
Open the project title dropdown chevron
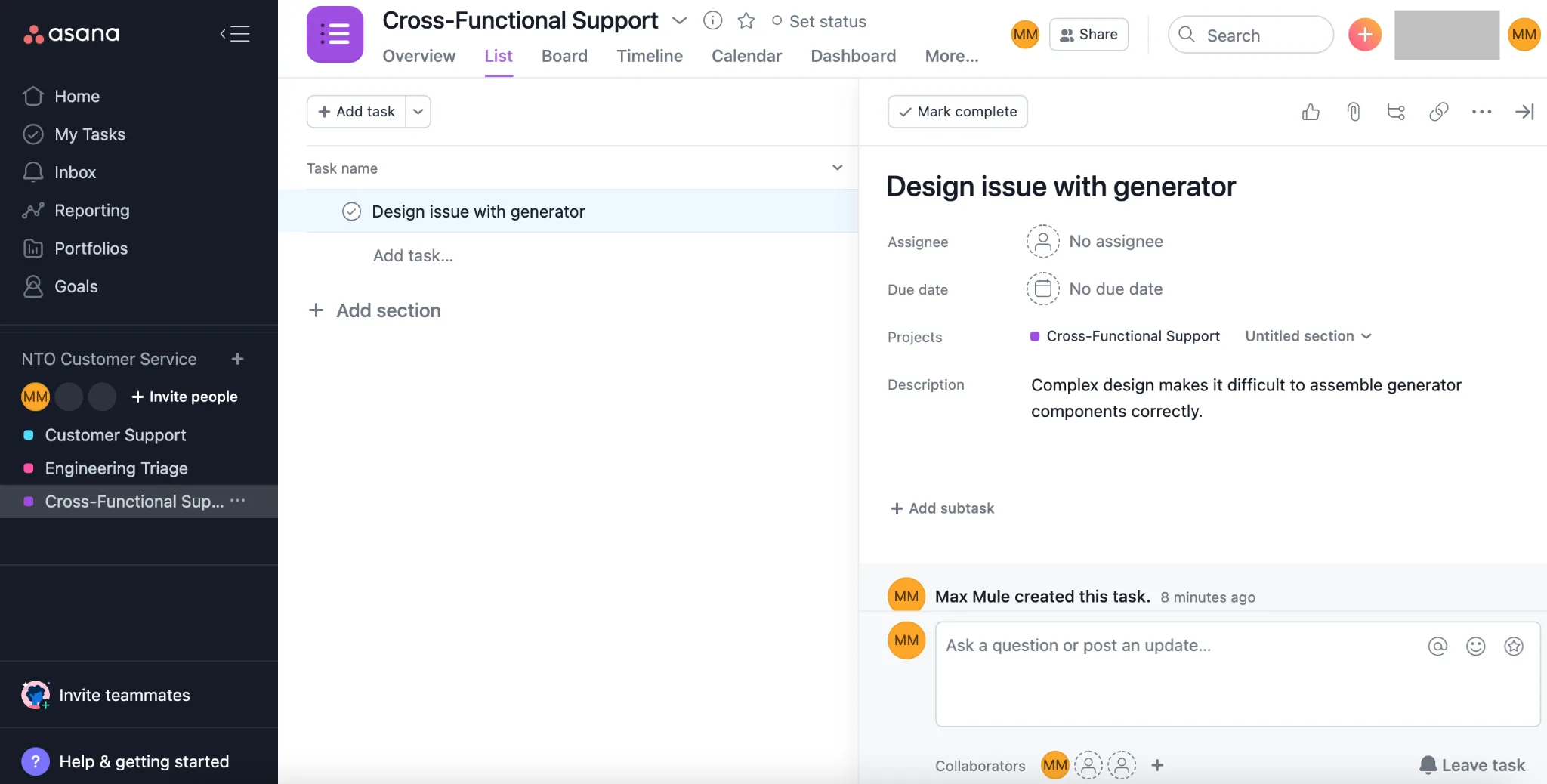click(679, 21)
